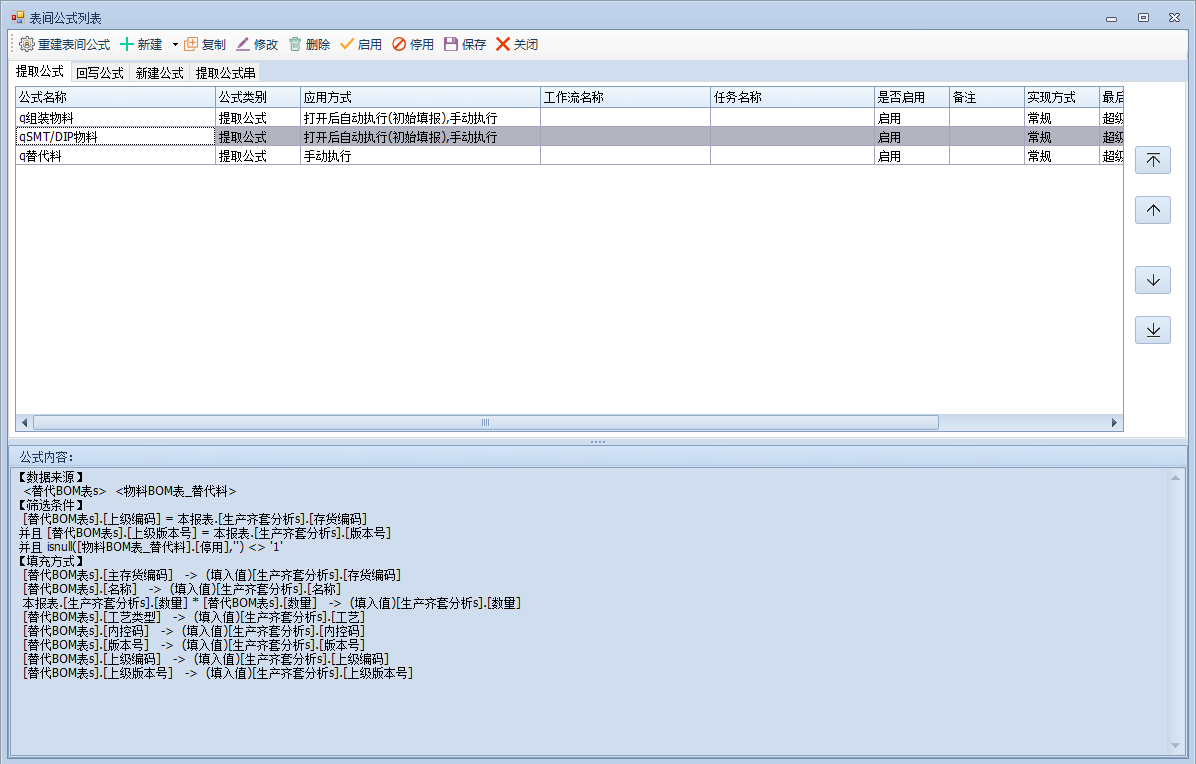Select the q替代料 formula row
Viewport: 1196px width, 764px height.
[x=115, y=157]
